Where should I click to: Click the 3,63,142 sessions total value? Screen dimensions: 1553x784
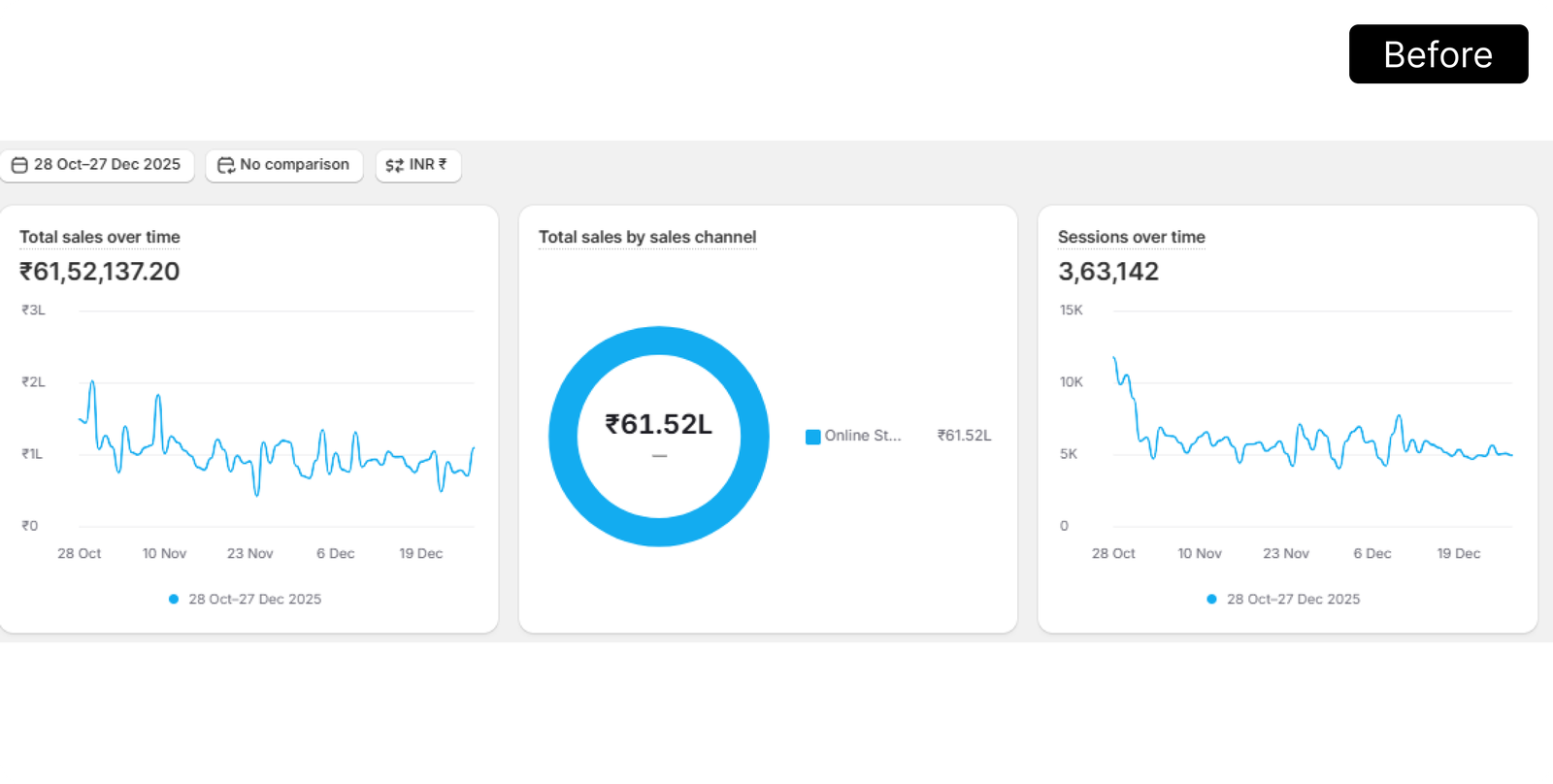click(1108, 272)
